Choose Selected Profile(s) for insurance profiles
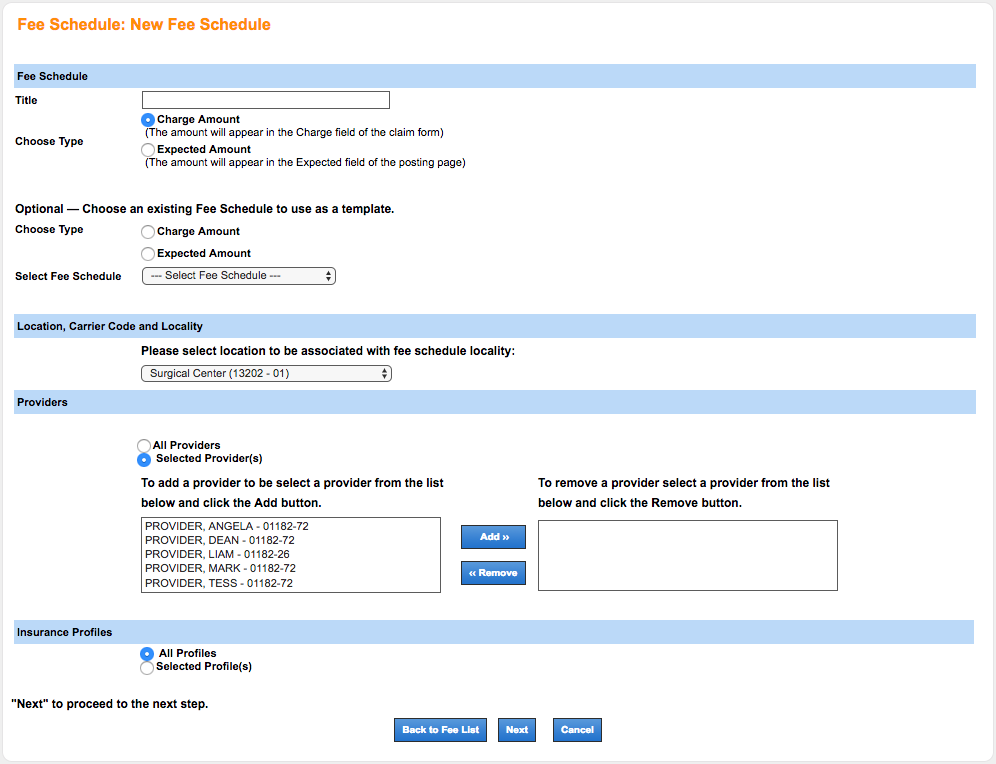Image resolution: width=996 pixels, height=764 pixels. (x=147, y=667)
